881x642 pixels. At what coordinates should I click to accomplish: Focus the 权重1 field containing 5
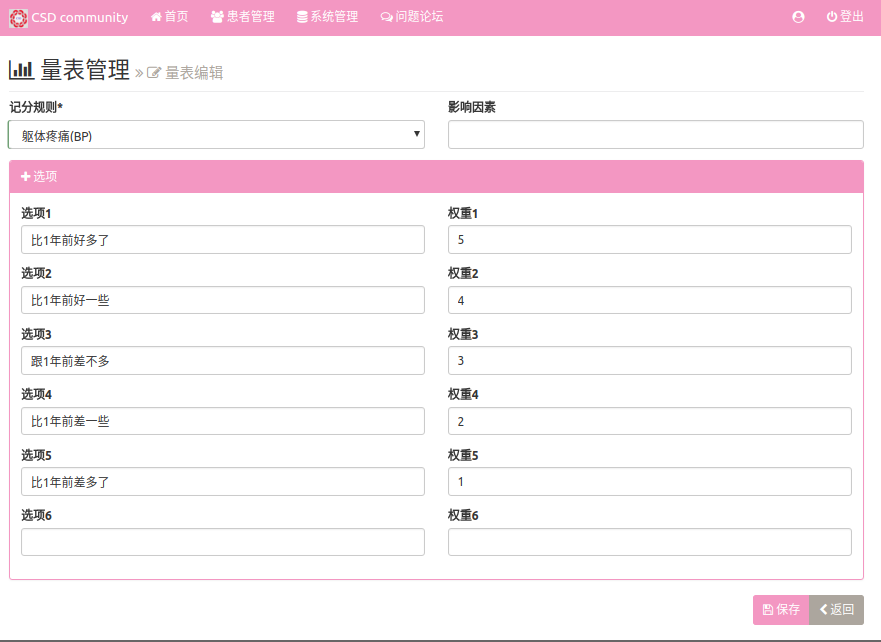649,240
